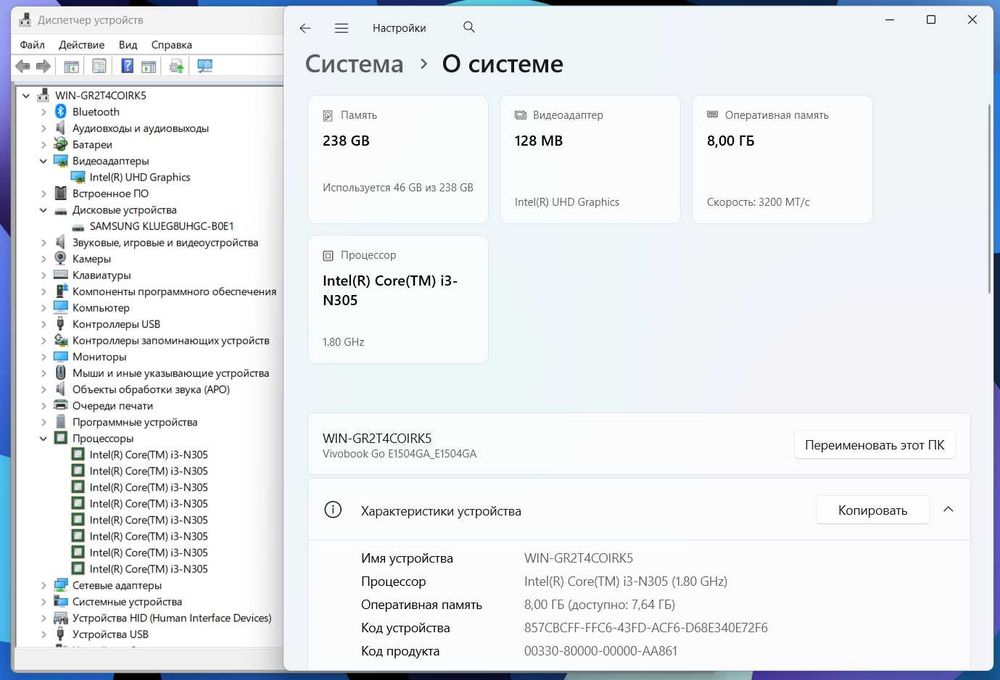Select the Контроллеры USB plug icon
Viewport: 1000px width, 680px height.
coord(61,324)
